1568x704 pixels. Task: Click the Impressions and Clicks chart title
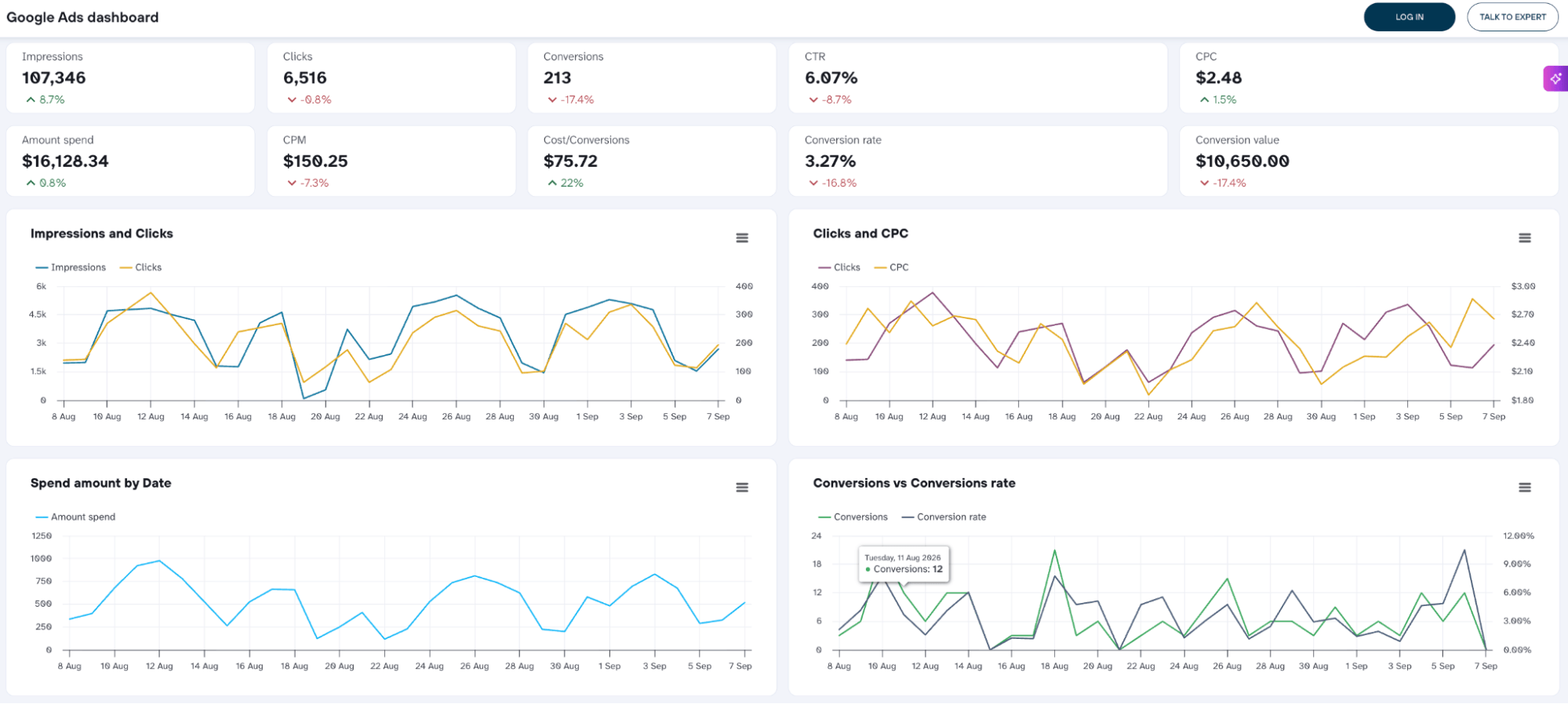(101, 234)
